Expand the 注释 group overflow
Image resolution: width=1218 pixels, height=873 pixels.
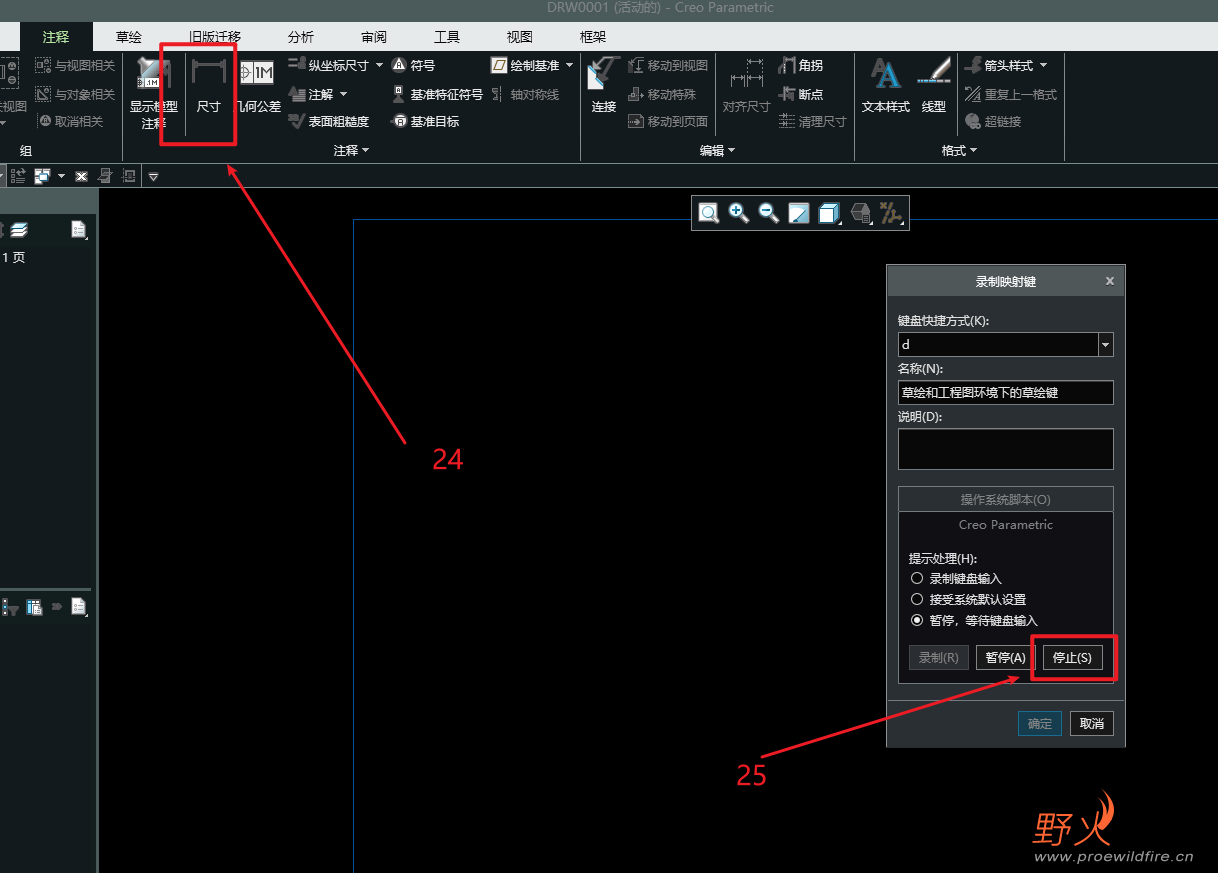point(351,150)
